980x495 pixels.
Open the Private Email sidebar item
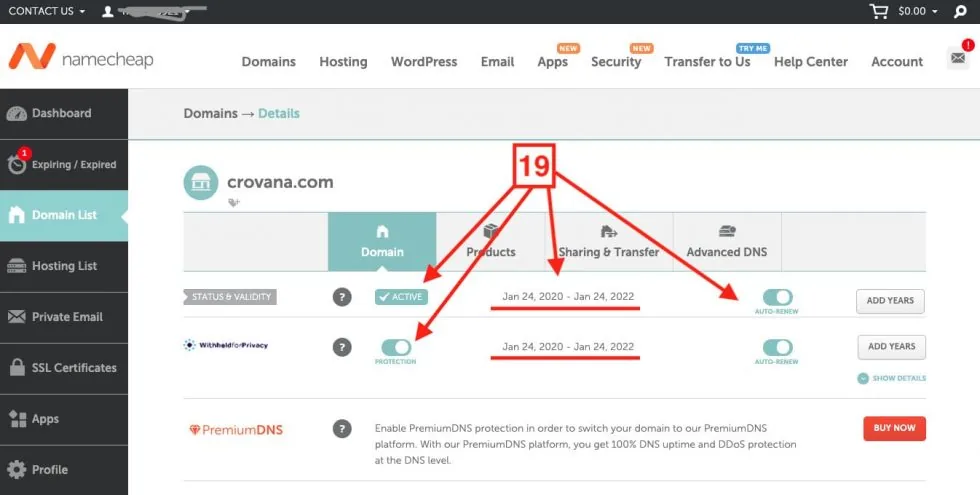click(x=64, y=317)
